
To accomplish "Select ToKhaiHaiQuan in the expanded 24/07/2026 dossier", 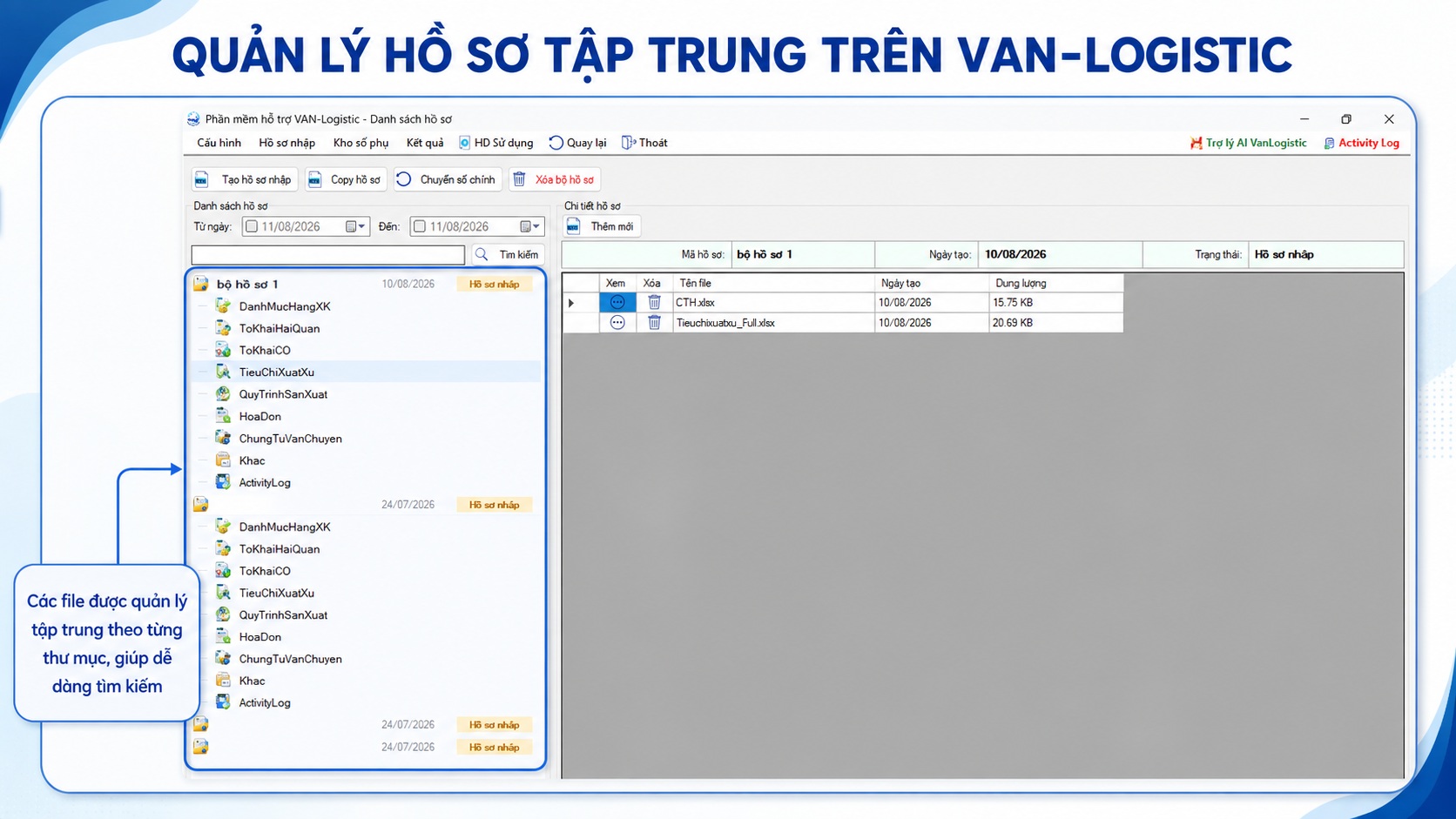I will tap(280, 549).
